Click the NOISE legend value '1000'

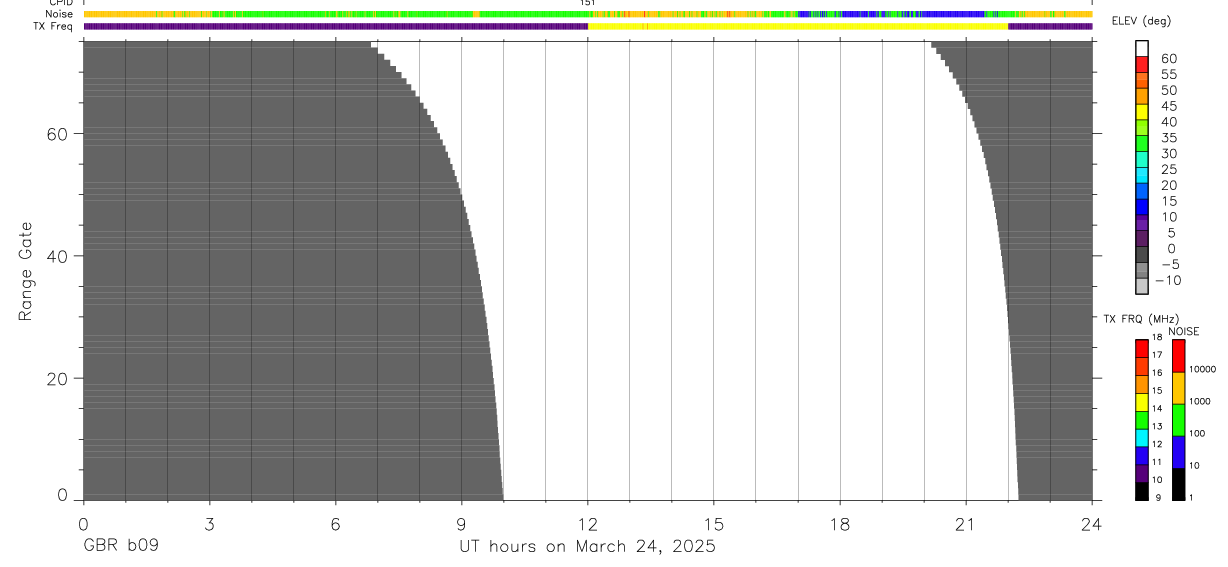coord(1200,401)
